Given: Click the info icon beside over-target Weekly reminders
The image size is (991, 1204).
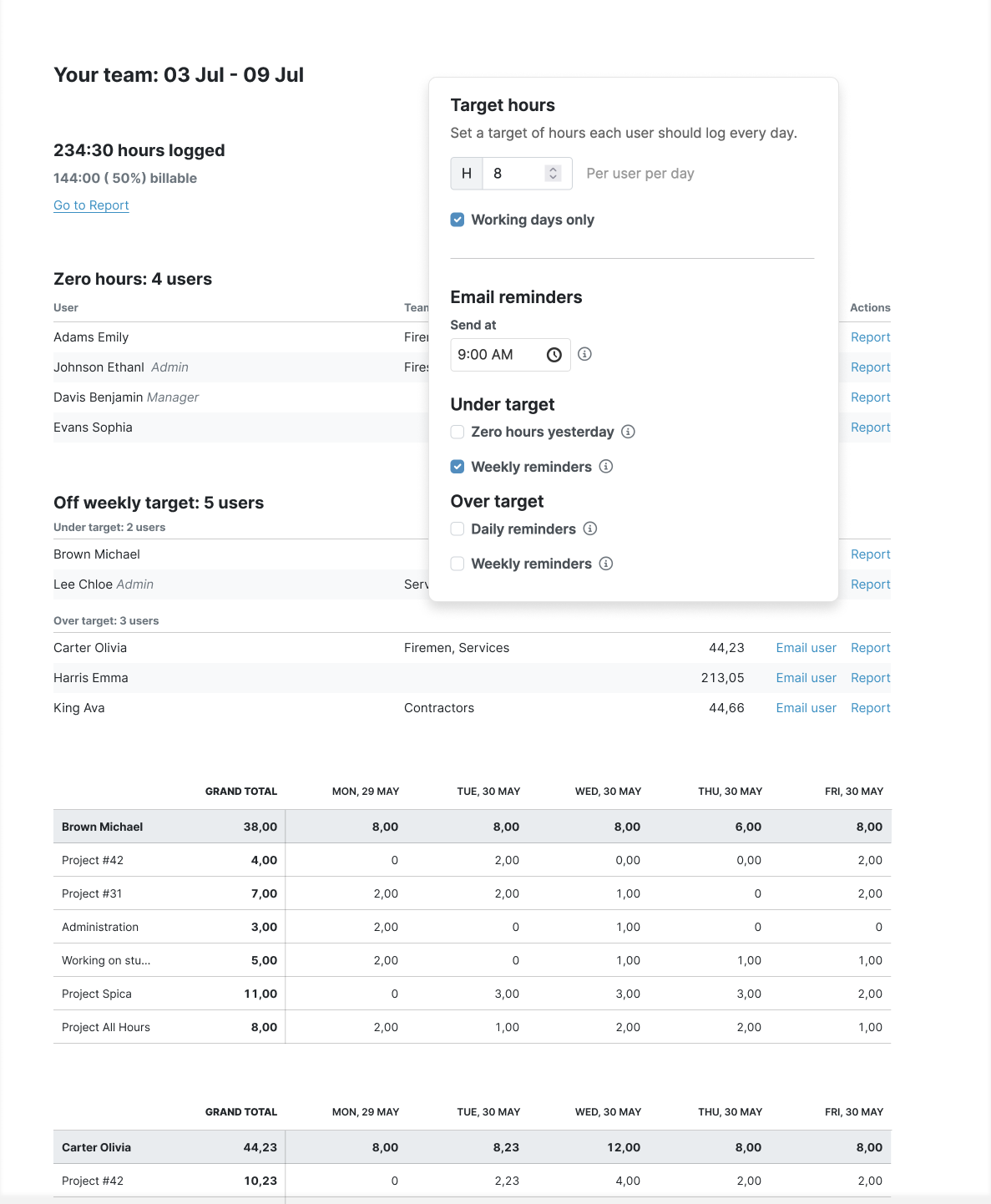Looking at the screenshot, I should coord(606,564).
